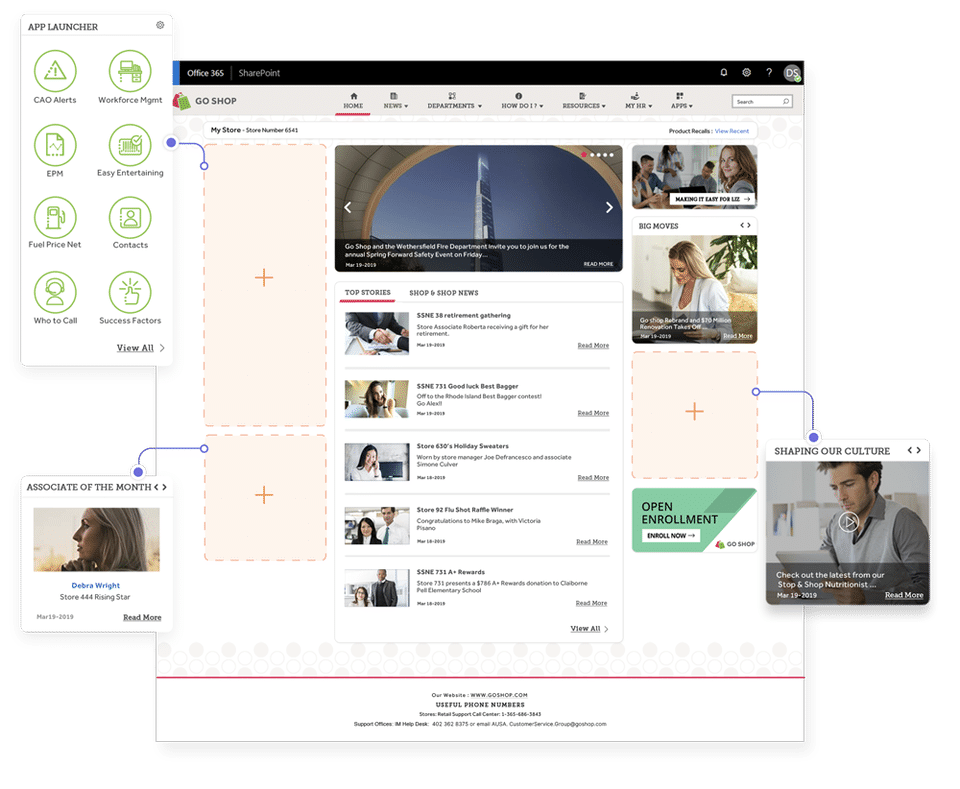
Task: Show next hero carousel slide
Action: 609,208
